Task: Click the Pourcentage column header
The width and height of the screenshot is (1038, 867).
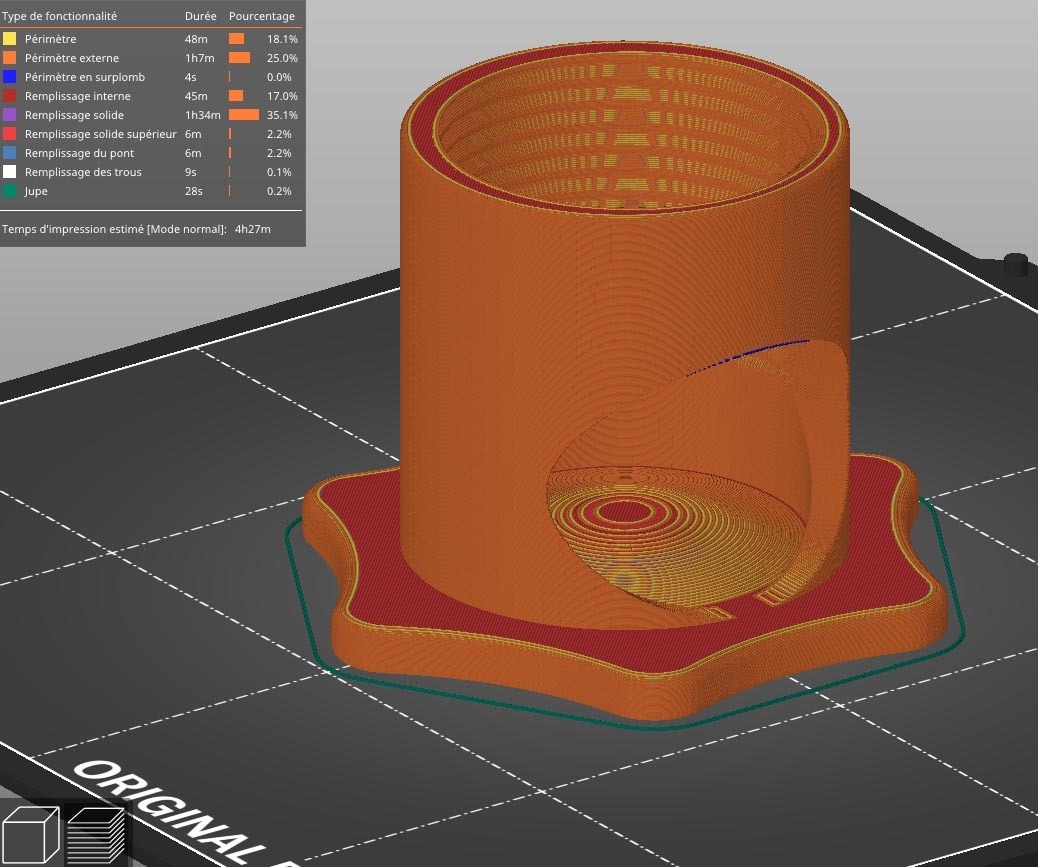Action: [x=262, y=16]
